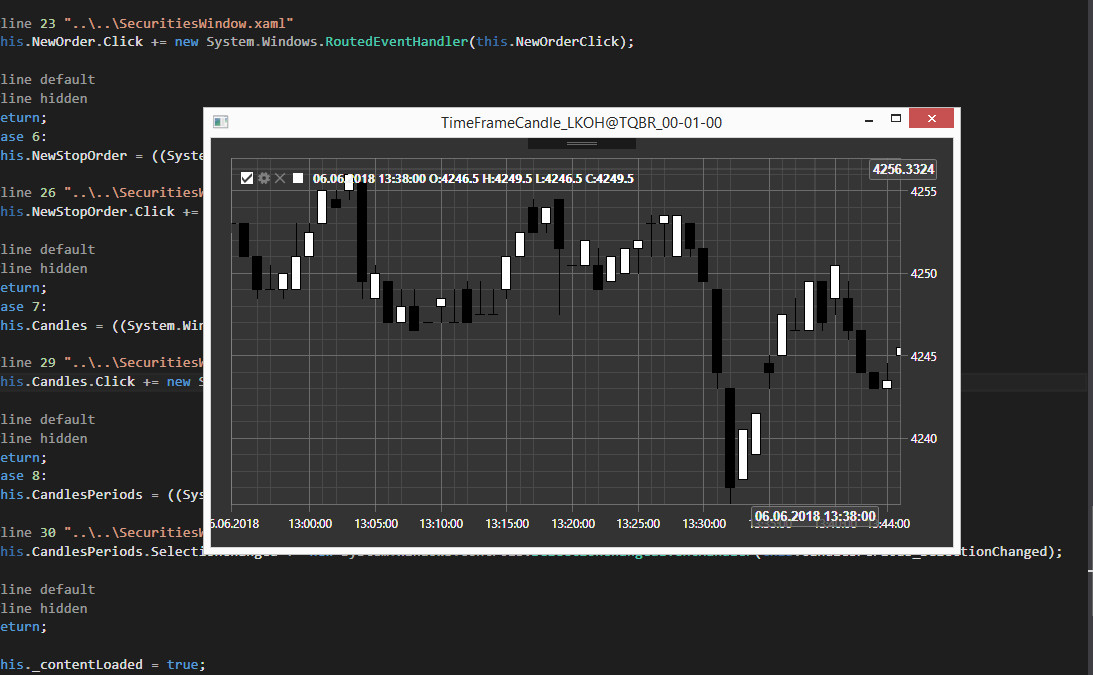Screen dimensions: 1093x675
Task: Click the 06.06.2018 13:38:00 time axis marker
Action: pyautogui.click(x=815, y=516)
